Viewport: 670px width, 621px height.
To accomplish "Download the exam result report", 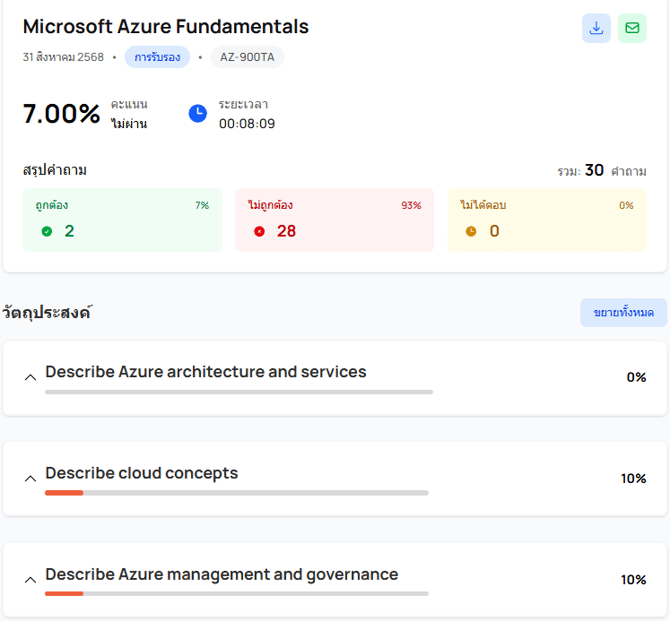I will tap(596, 28).
